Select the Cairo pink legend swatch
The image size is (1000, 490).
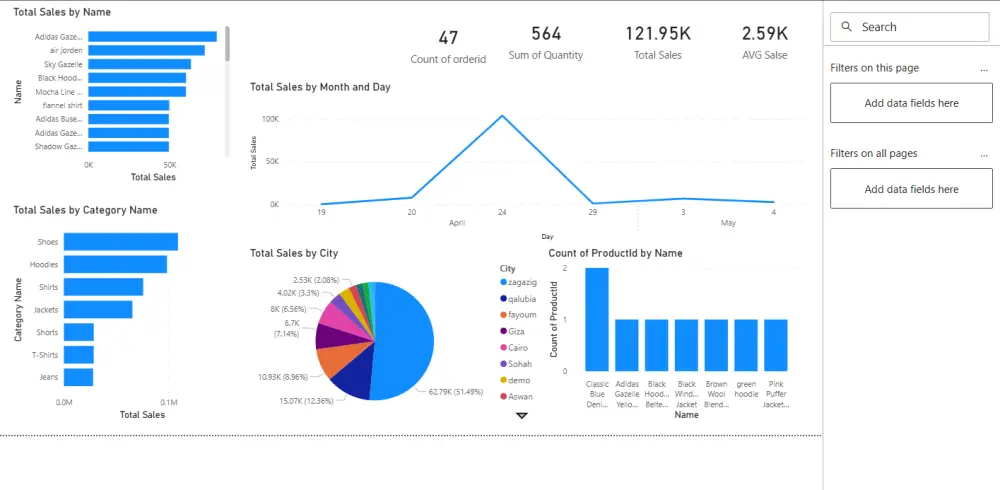click(504, 348)
